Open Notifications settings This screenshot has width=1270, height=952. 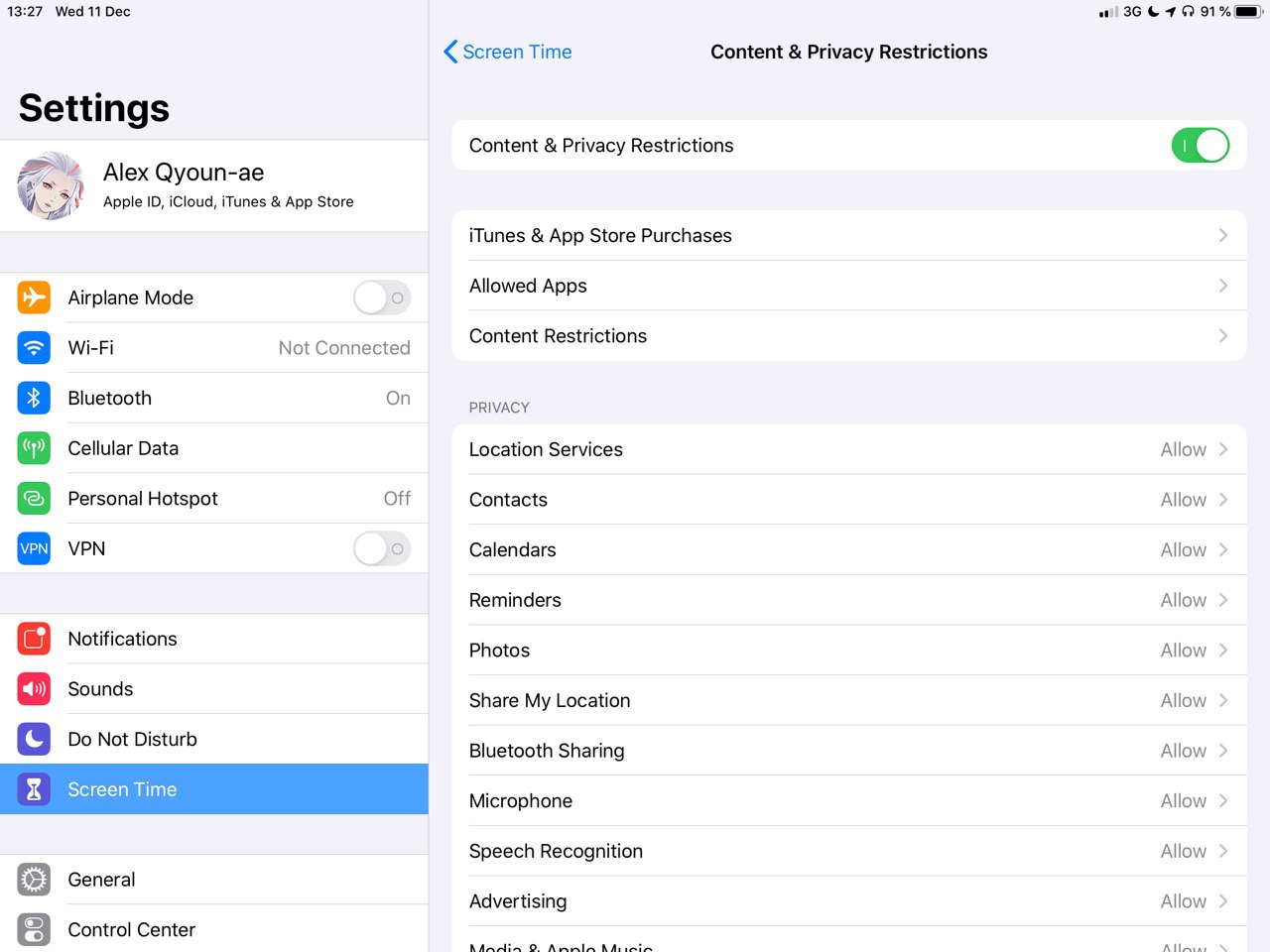click(214, 639)
